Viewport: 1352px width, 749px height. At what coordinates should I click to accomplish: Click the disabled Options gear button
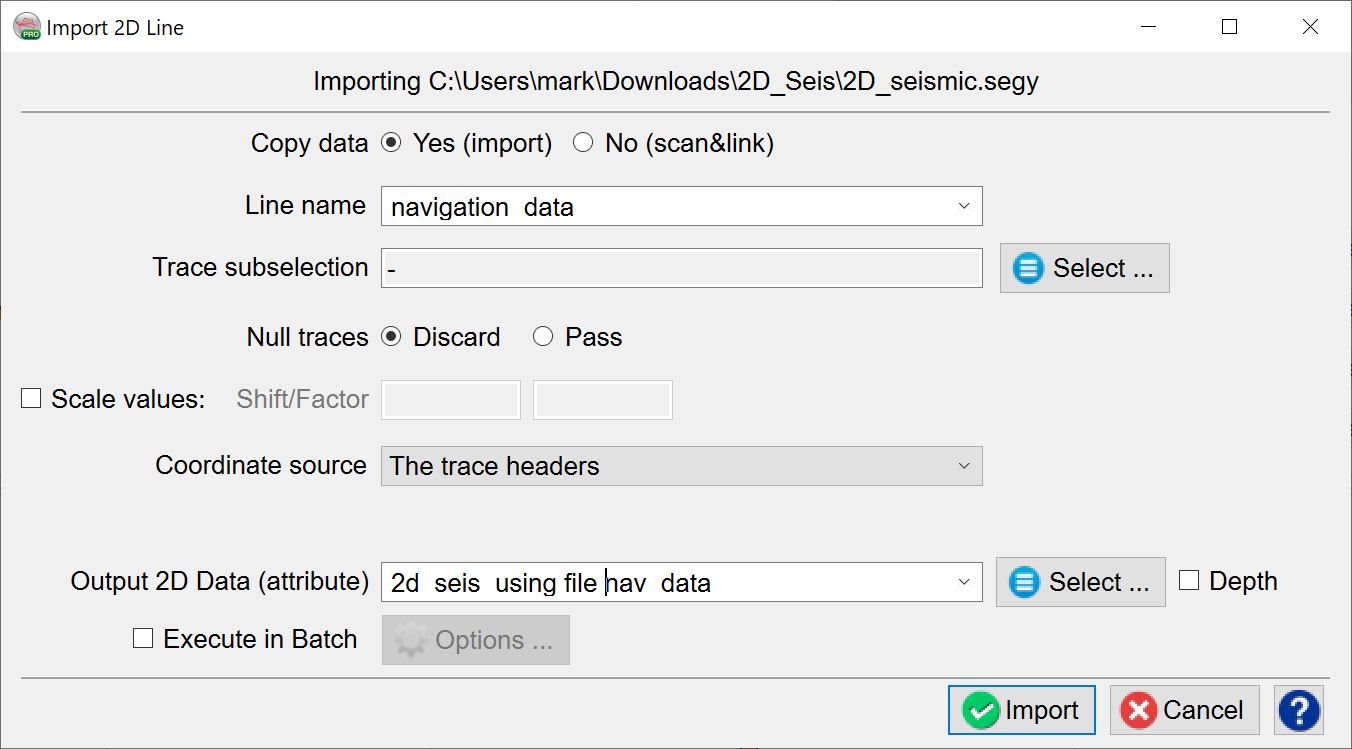click(x=476, y=640)
